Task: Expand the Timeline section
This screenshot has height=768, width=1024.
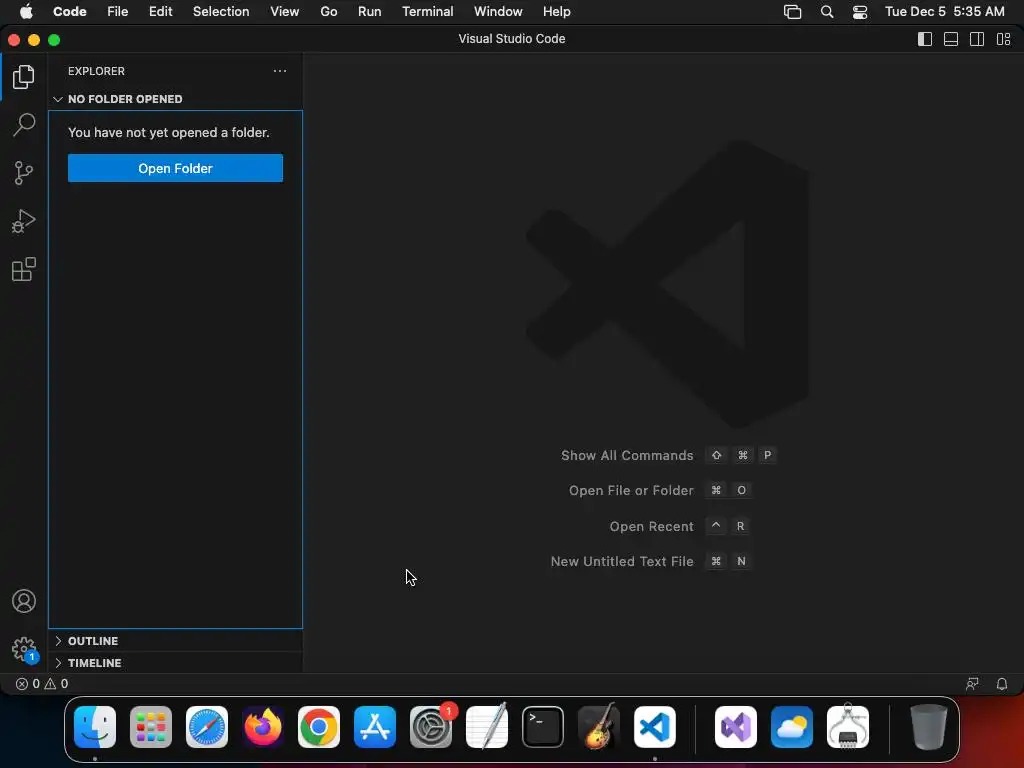Action: 175,663
